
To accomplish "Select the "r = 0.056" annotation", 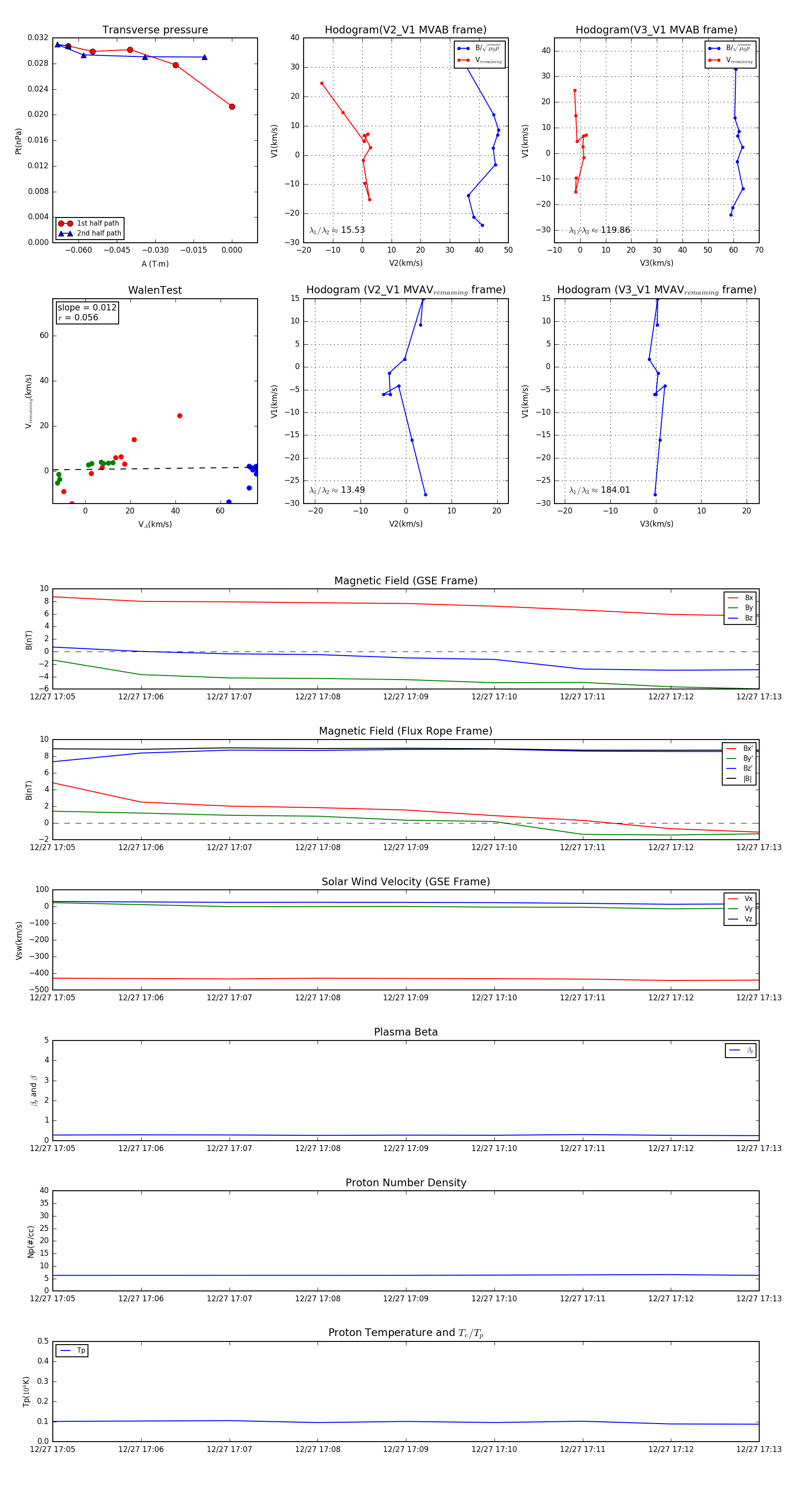I will 78,318.
